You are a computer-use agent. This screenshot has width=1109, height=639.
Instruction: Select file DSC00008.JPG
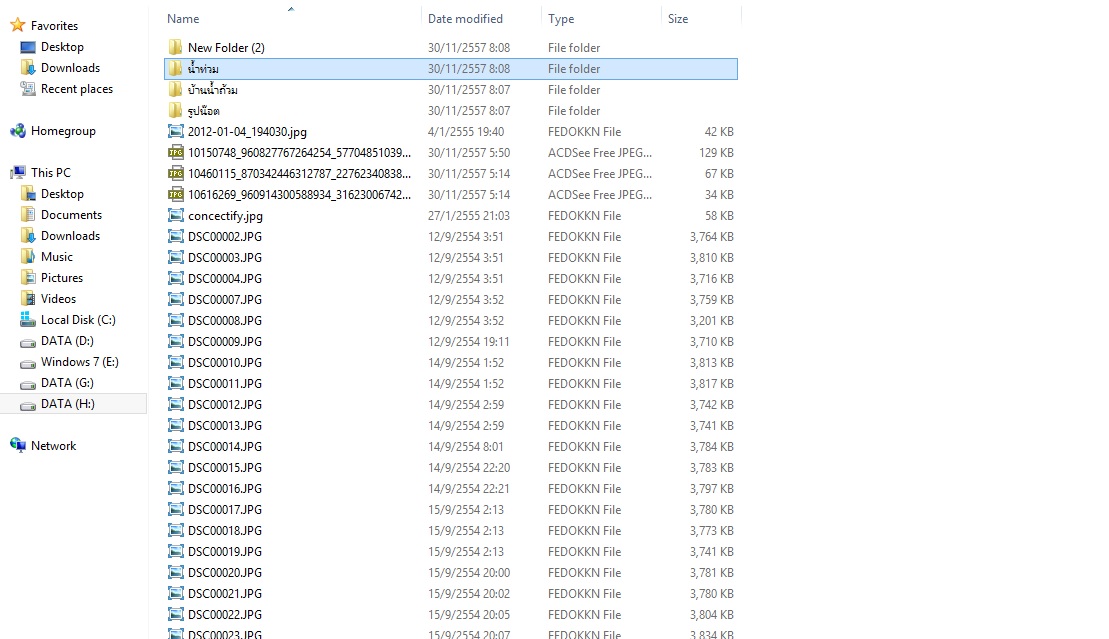pyautogui.click(x=451, y=321)
